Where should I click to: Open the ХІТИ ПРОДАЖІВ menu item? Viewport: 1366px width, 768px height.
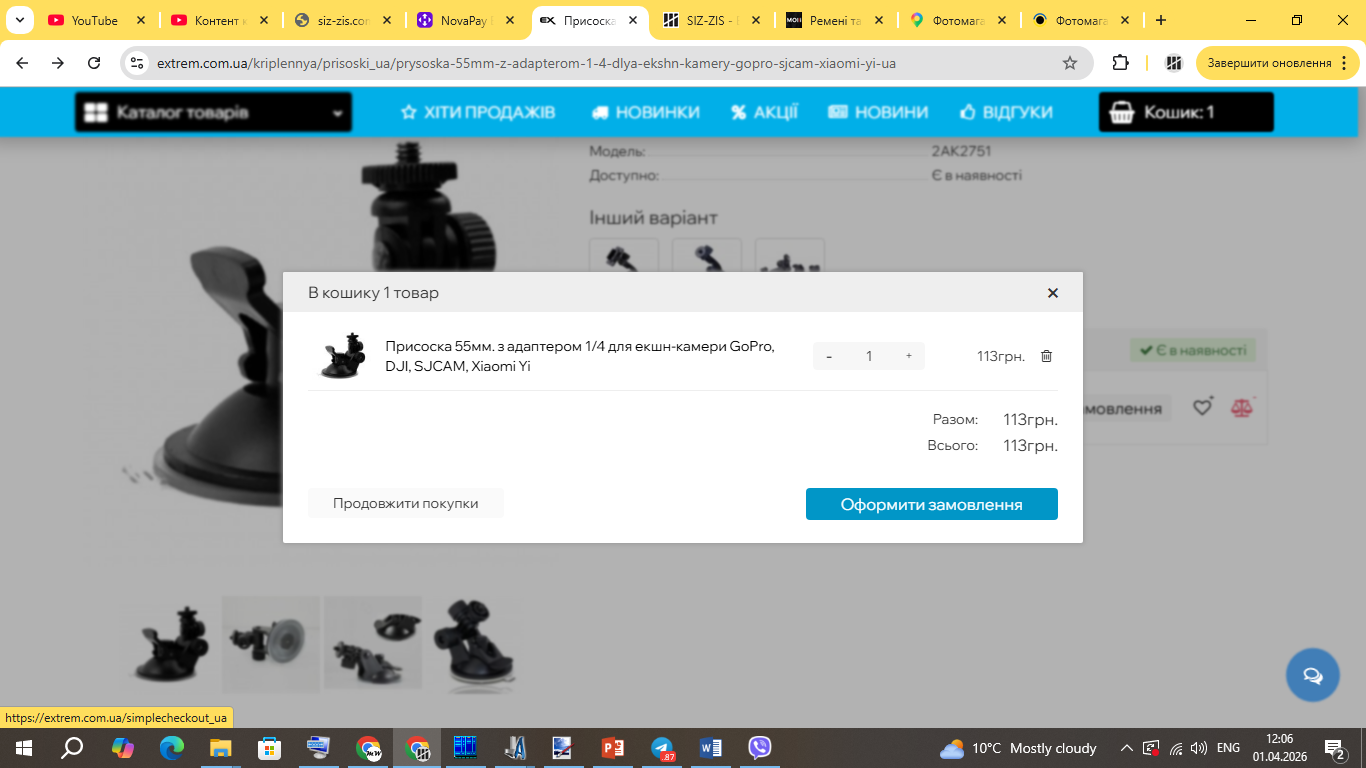478,112
